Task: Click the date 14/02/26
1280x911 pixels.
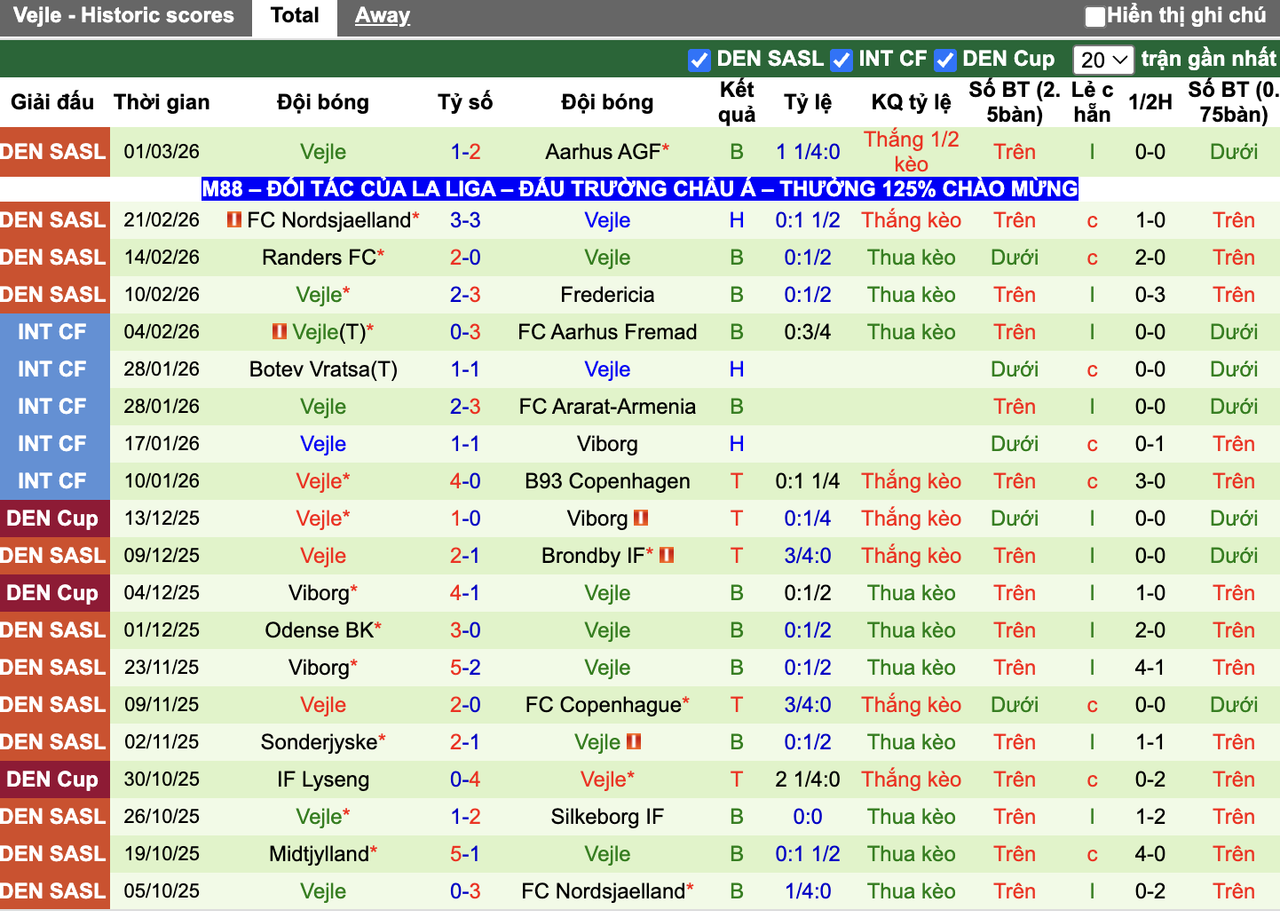Action: pyautogui.click(x=162, y=257)
